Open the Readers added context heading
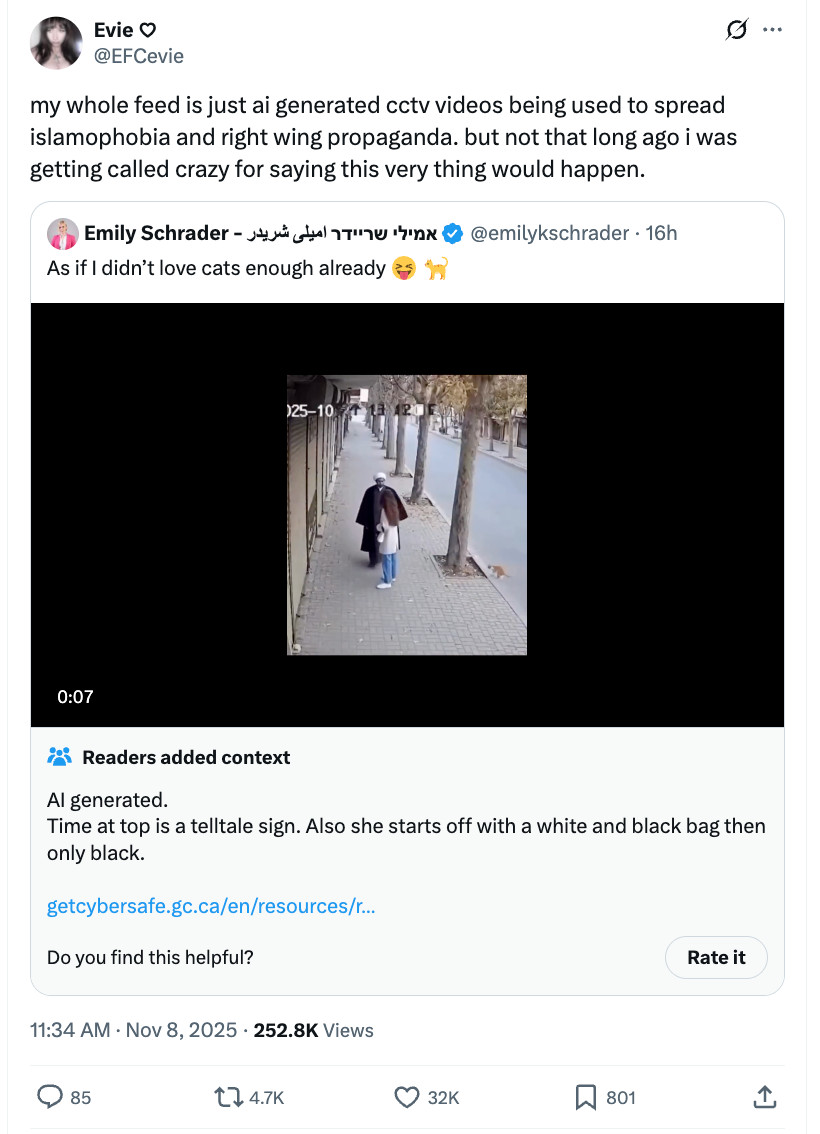Image resolution: width=820 pixels, height=1134 pixels. point(186,757)
